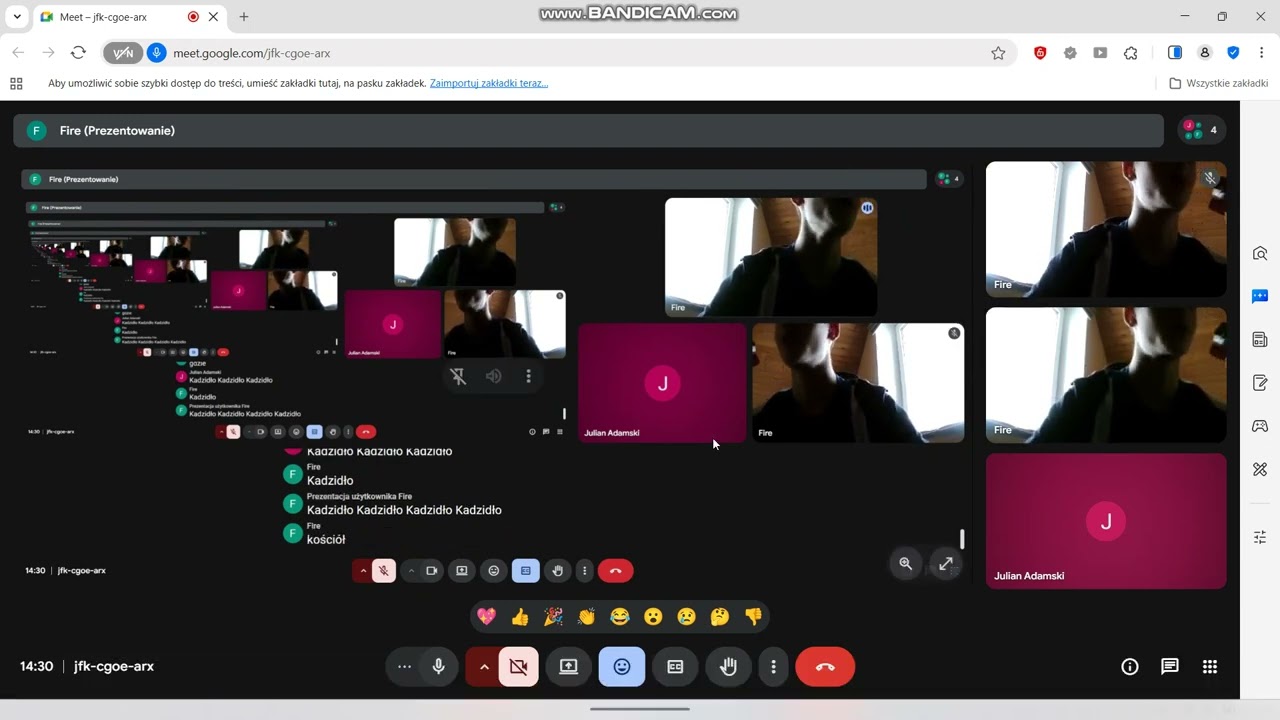
Task: Raise your hand in the main control bar
Action: pyautogui.click(x=728, y=667)
